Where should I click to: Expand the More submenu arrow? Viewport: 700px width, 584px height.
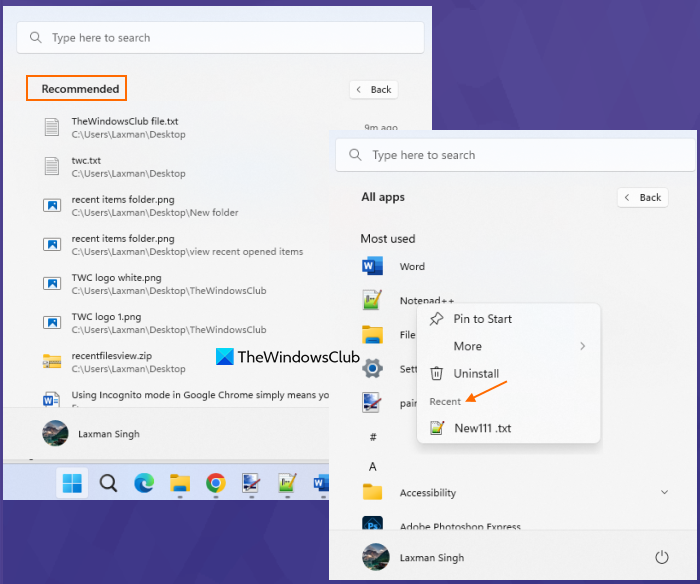(582, 346)
